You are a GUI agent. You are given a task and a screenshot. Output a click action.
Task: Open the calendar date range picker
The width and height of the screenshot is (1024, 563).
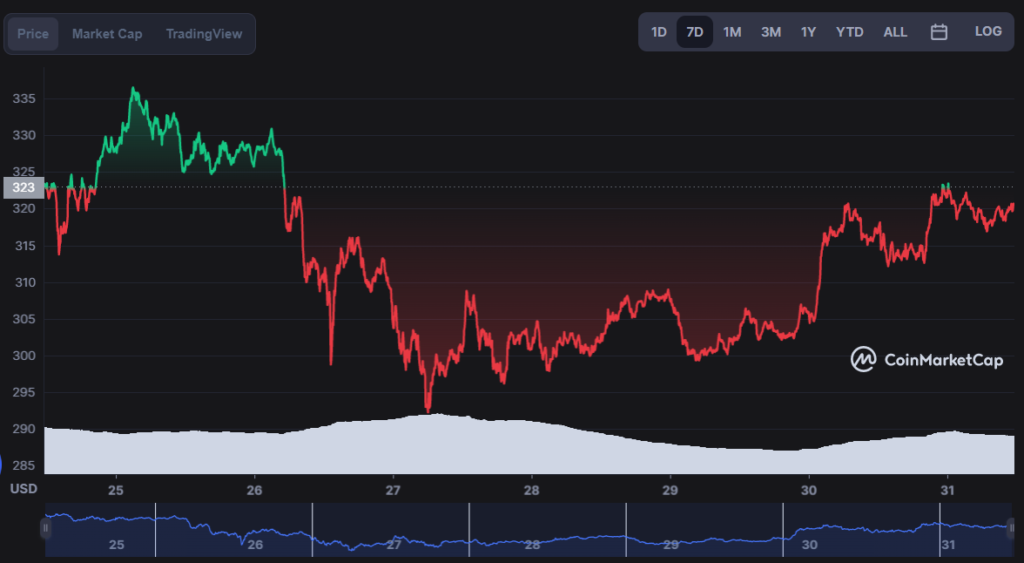(939, 32)
